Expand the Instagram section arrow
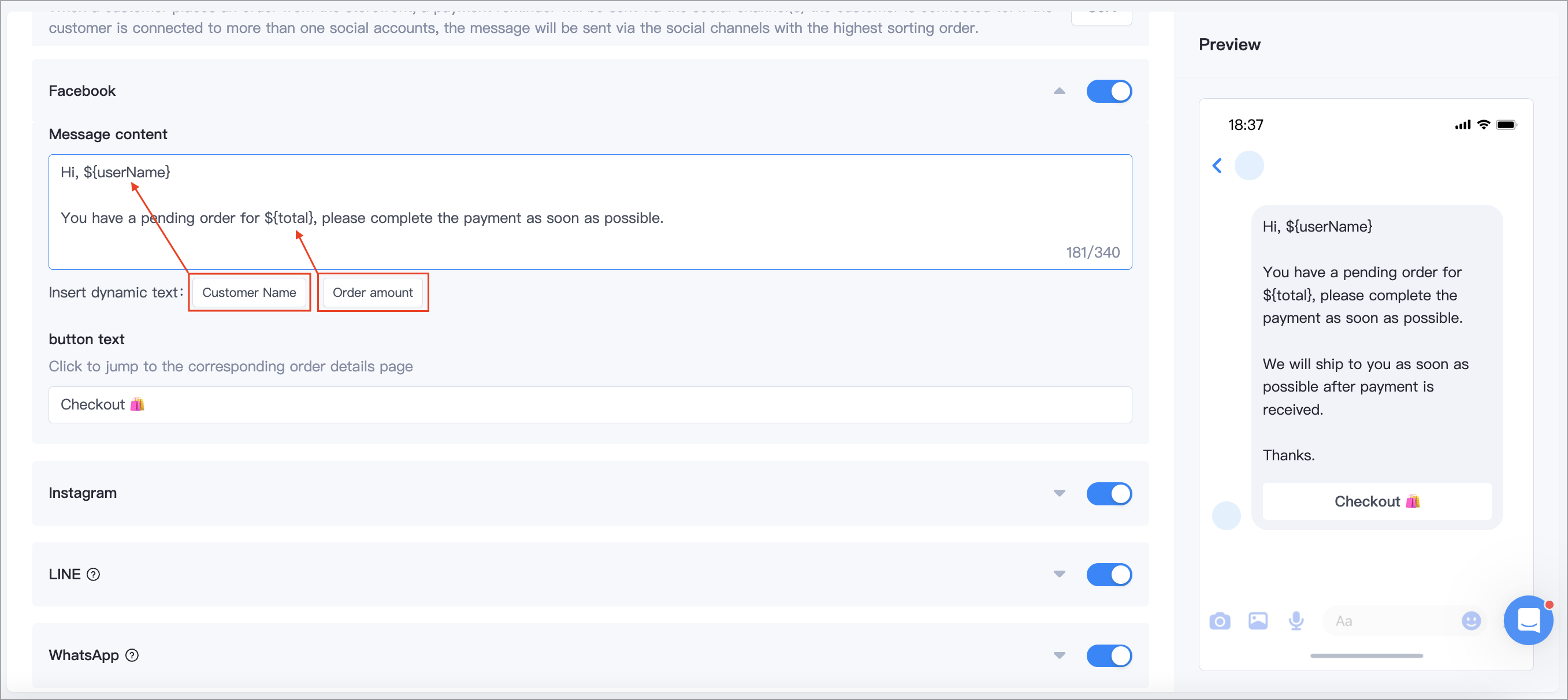1568x700 pixels. pos(1059,494)
